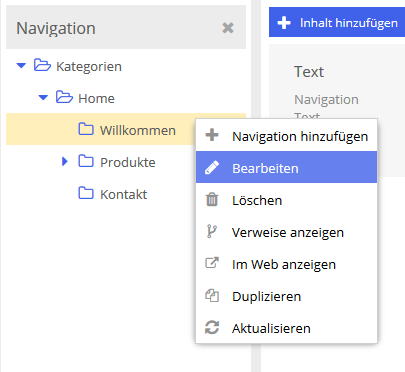Click the folder icon next to Kontakt

coord(86,193)
